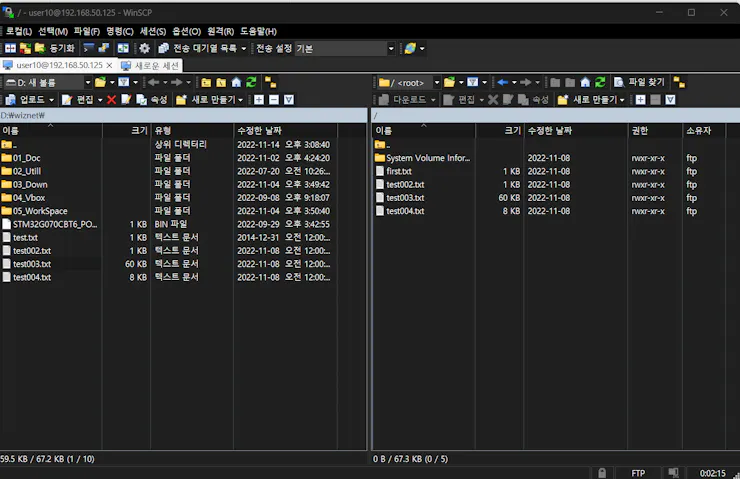Click the local 편집 button
Screen dimensions: 740x479
coord(79,100)
